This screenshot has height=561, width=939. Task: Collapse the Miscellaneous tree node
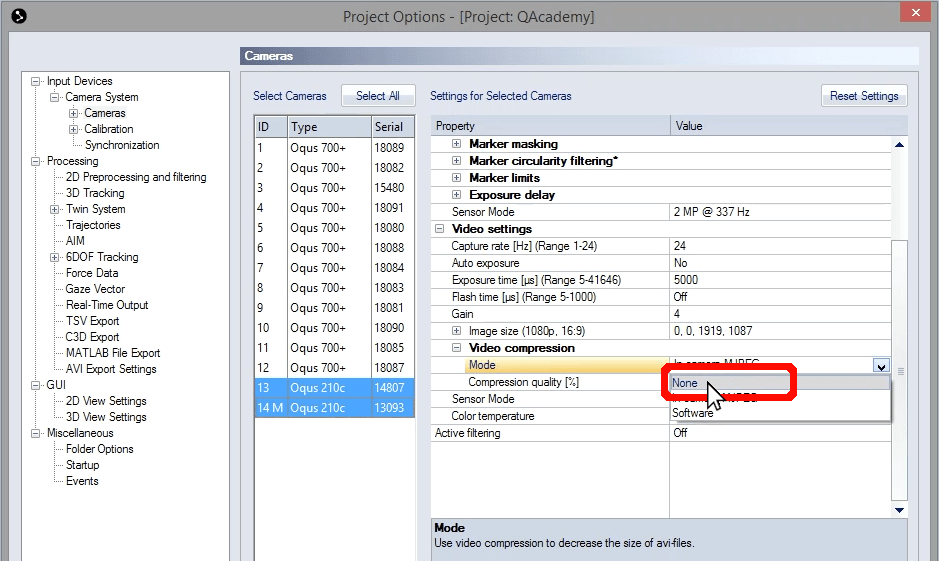pos(36,433)
